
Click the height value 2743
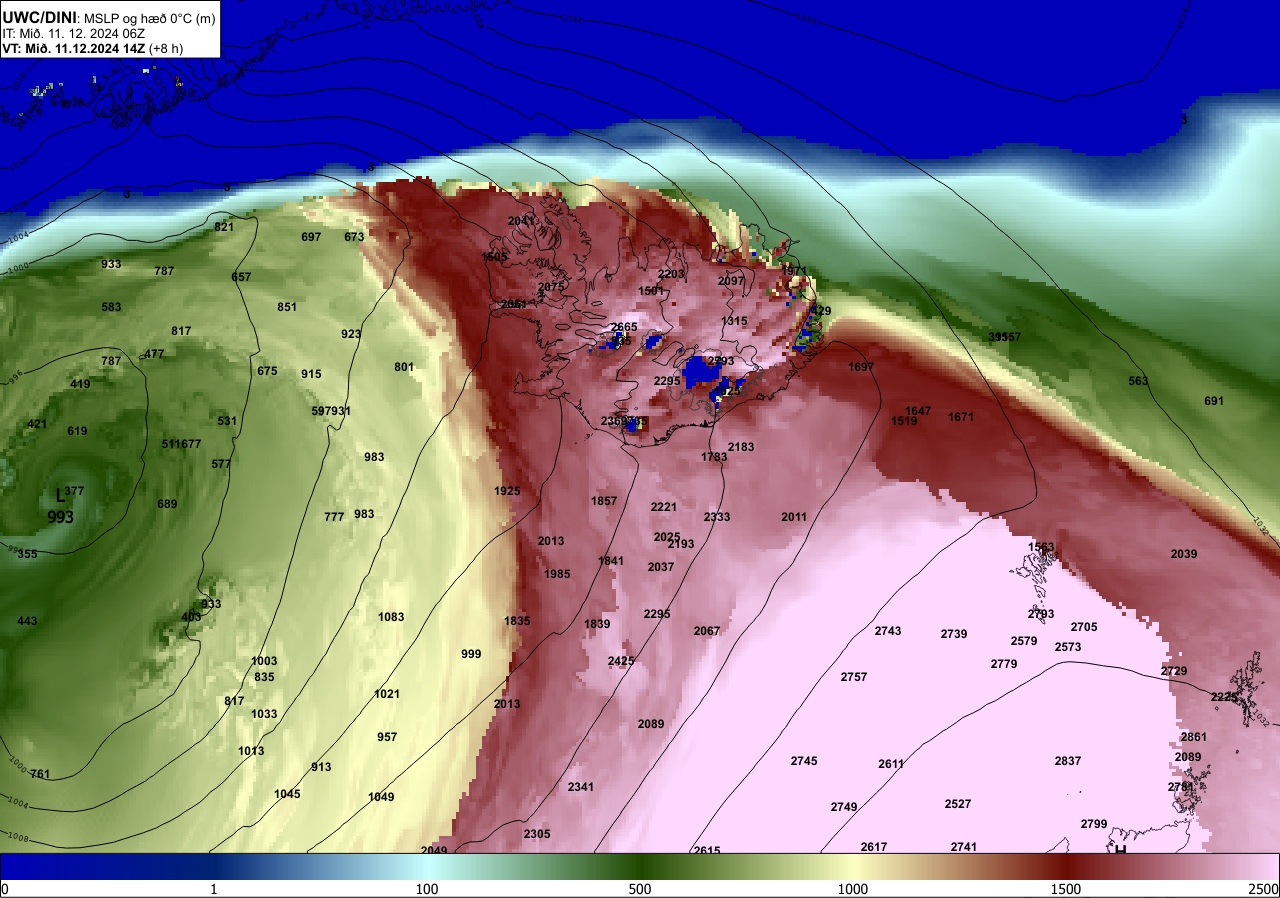[888, 631]
